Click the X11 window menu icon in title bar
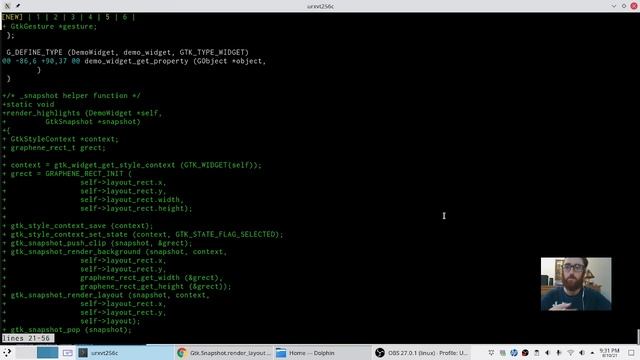 [7, 6]
